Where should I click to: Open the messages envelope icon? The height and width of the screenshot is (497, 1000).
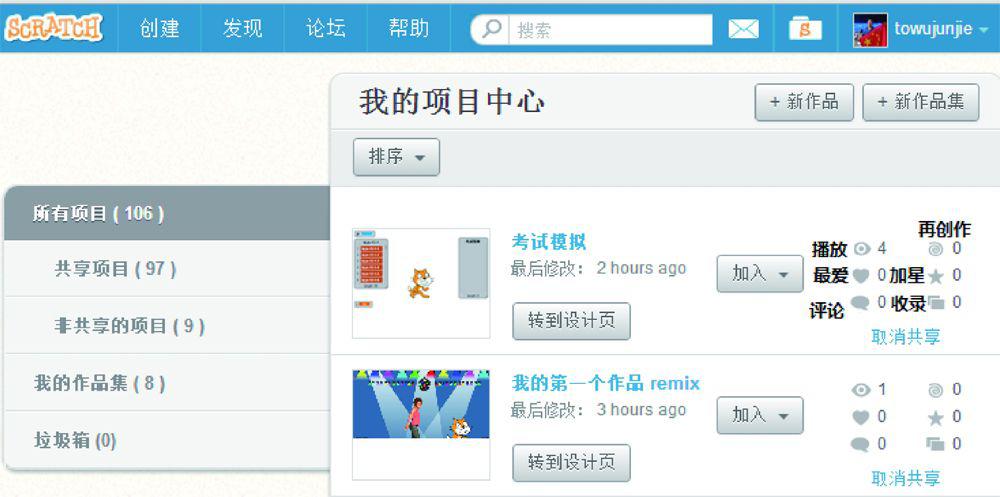coord(744,29)
